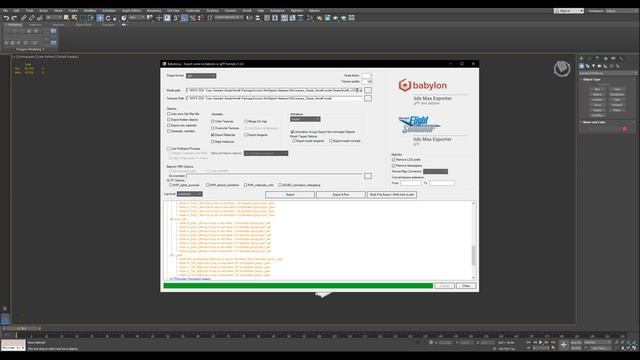Image resolution: width=640 pixels, height=360 pixels.
Task: Open the Babylon menu
Action: point(314,11)
